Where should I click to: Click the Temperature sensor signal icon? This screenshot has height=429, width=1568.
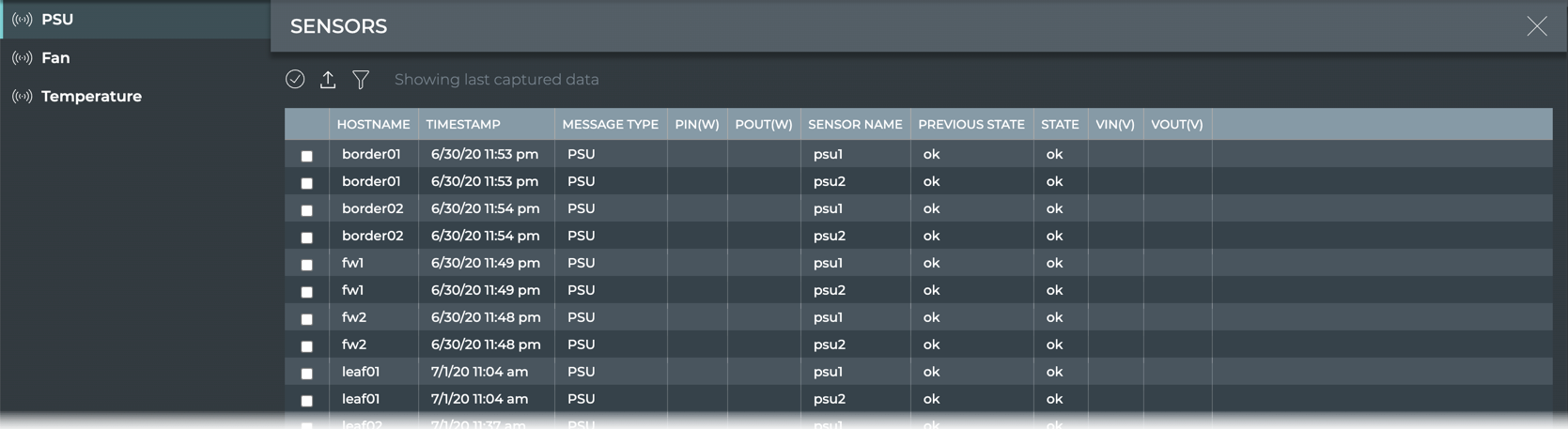click(23, 97)
